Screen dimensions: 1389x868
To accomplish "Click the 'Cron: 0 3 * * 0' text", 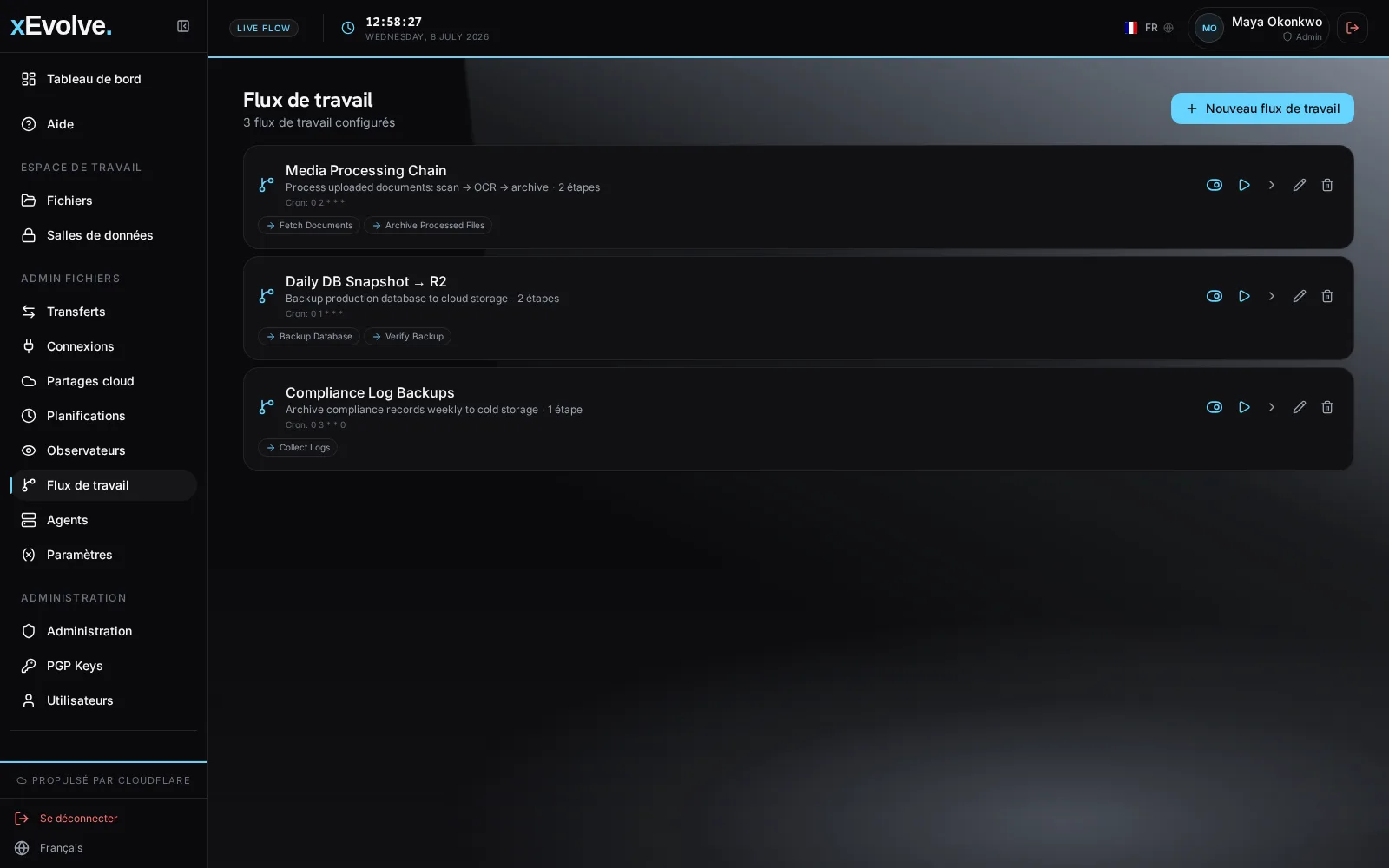I will point(316,425).
